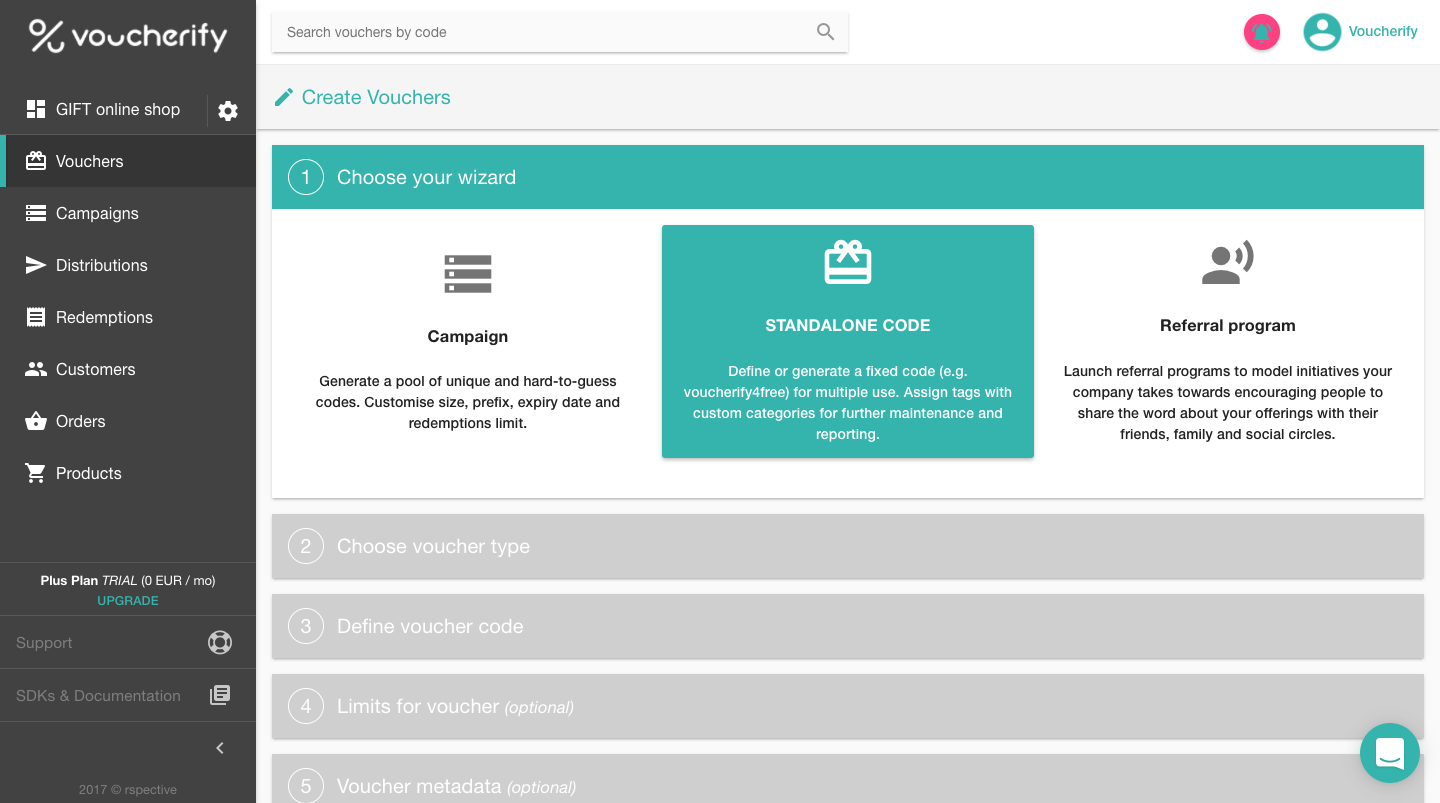Select the Campaign wizard title

[x=468, y=336]
